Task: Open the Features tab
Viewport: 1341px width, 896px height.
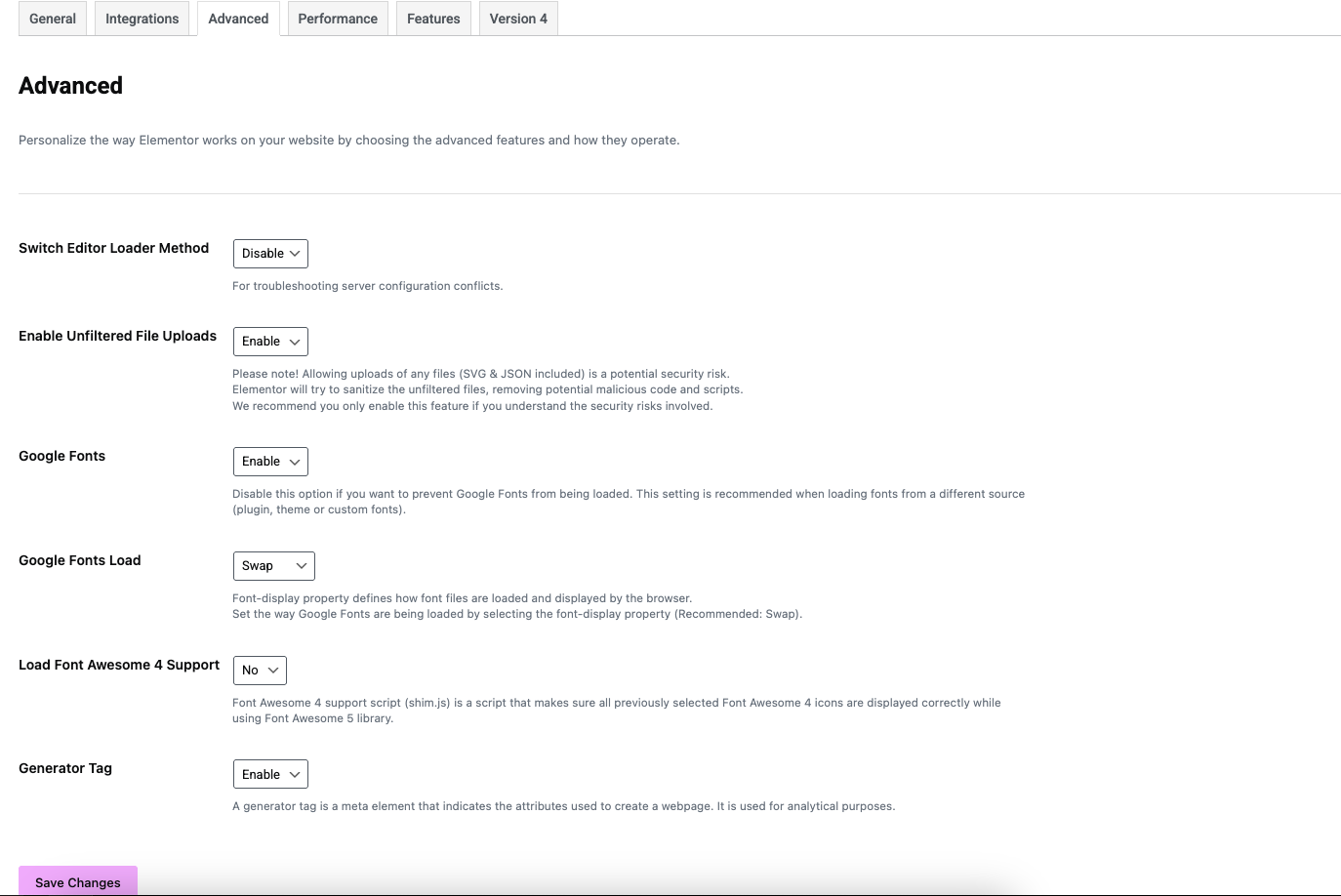Action: (433, 19)
